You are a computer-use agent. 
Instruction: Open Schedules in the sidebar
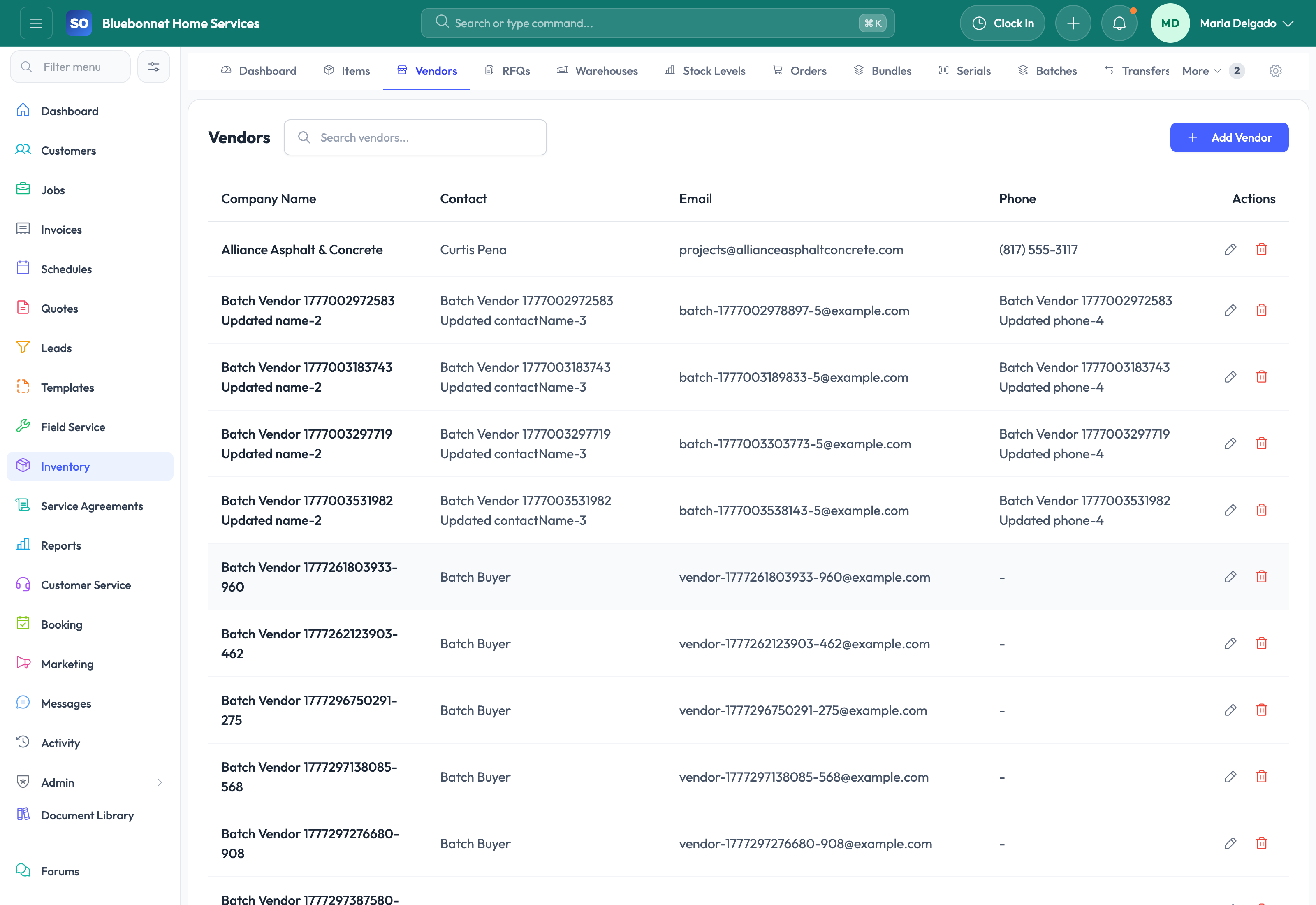[x=90, y=269]
